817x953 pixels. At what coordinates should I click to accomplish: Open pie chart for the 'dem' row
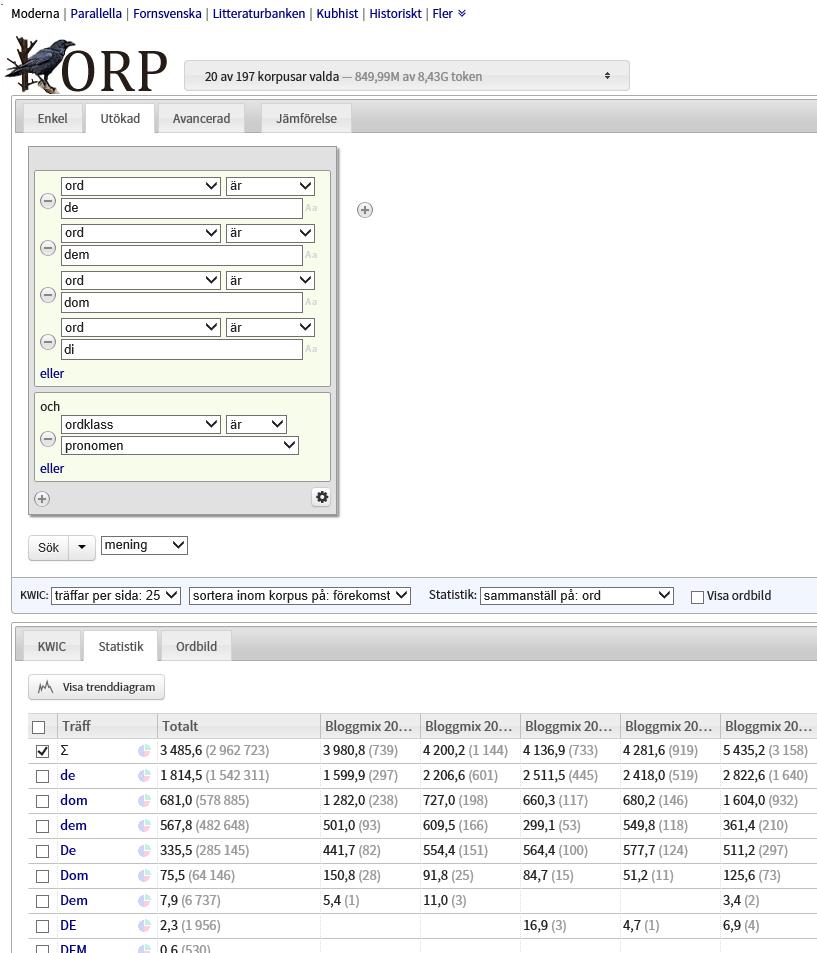click(144, 825)
